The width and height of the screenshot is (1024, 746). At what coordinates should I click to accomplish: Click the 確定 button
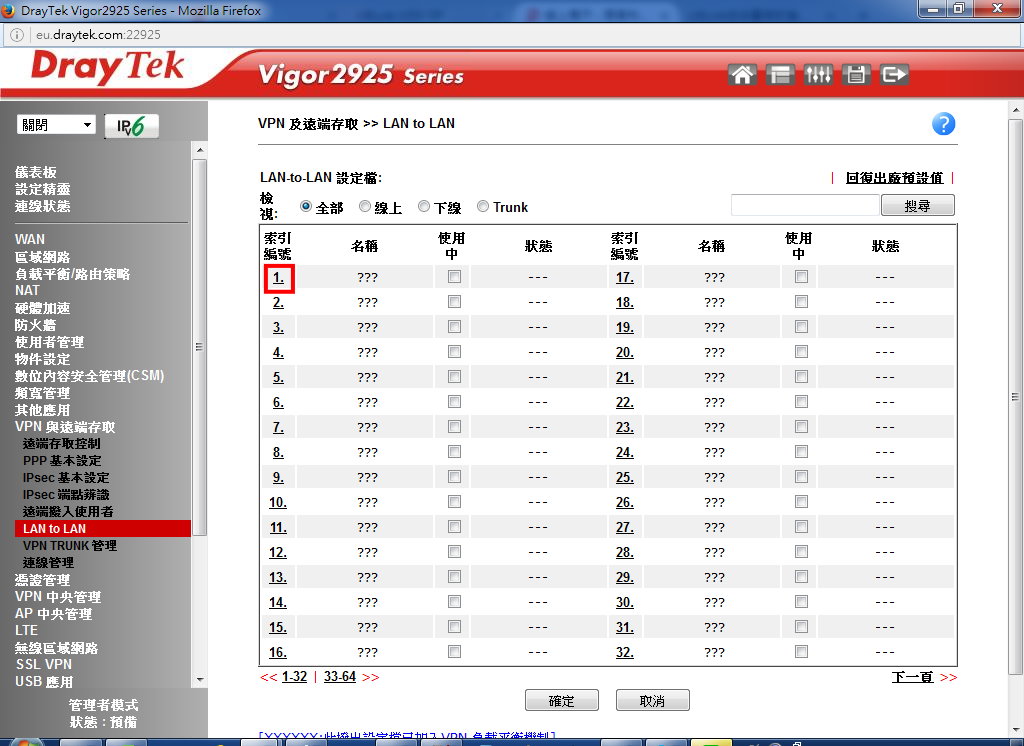pos(561,701)
